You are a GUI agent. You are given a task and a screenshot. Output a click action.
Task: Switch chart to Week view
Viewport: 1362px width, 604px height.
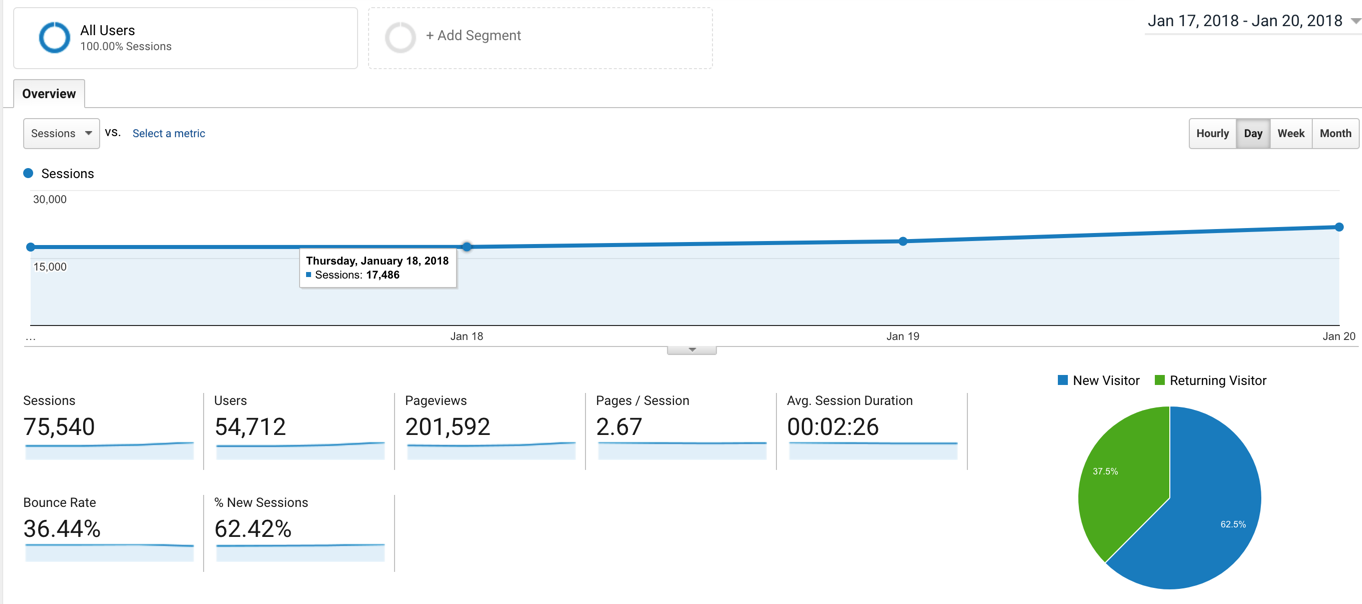(x=1290, y=134)
